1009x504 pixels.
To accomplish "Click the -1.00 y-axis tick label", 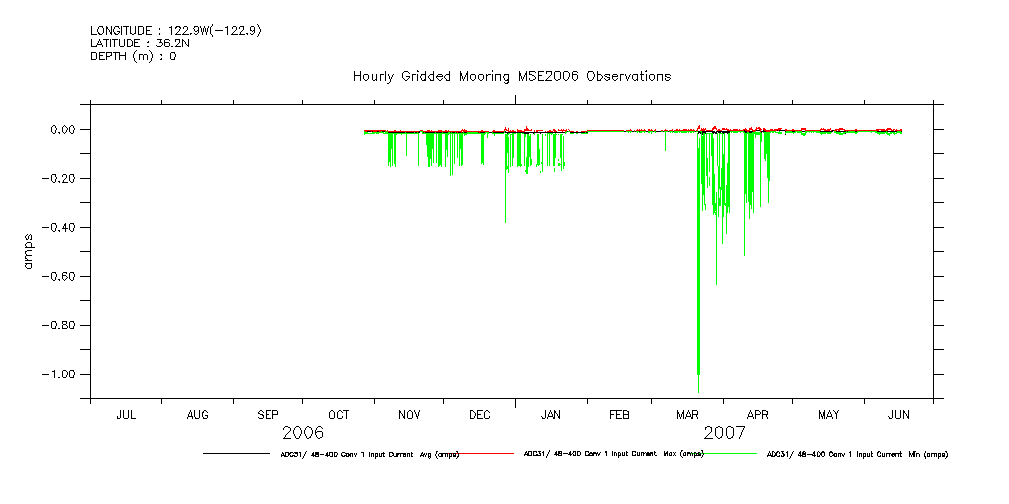I will tap(61, 374).
